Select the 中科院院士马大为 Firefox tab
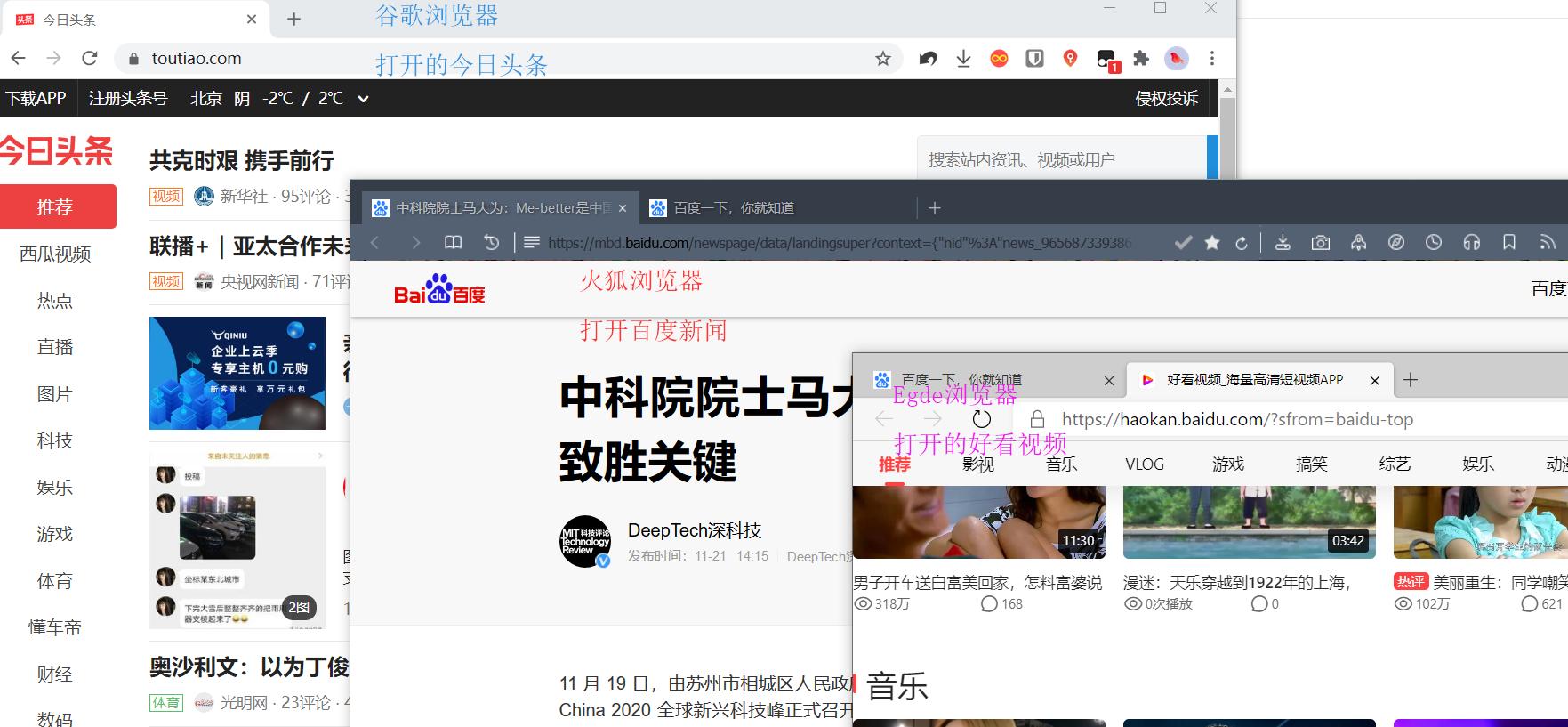Screen dimensions: 1568x727 click(499, 207)
